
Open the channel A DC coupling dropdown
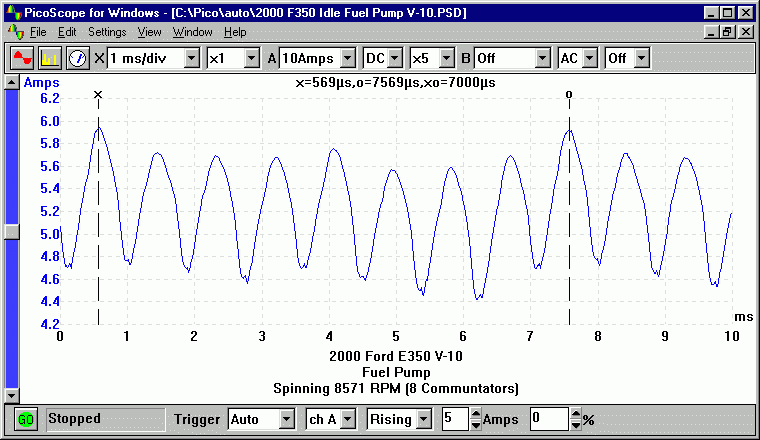tap(394, 58)
